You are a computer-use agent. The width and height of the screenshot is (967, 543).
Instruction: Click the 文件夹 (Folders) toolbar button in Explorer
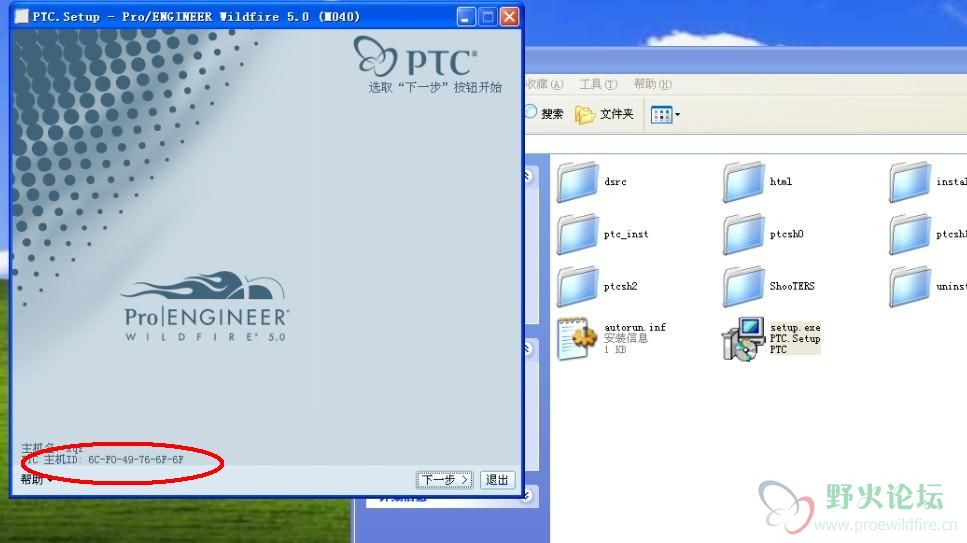[604, 114]
